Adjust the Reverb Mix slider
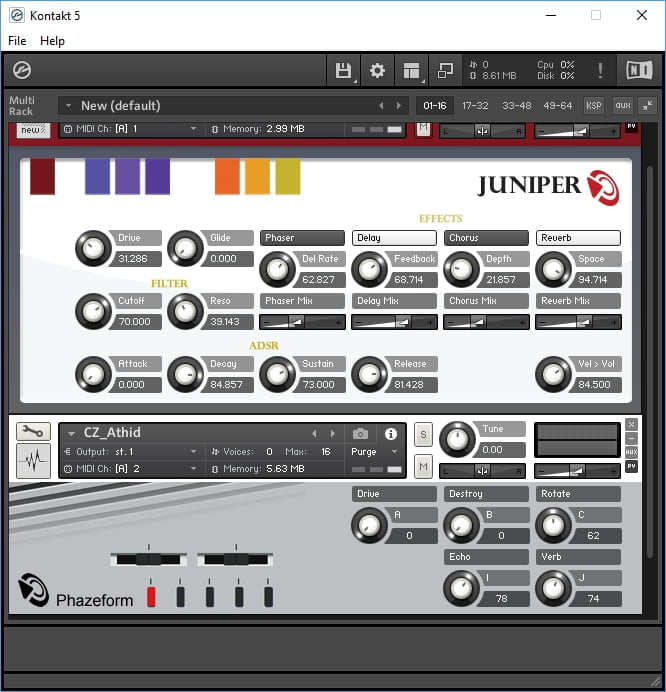 [578, 322]
